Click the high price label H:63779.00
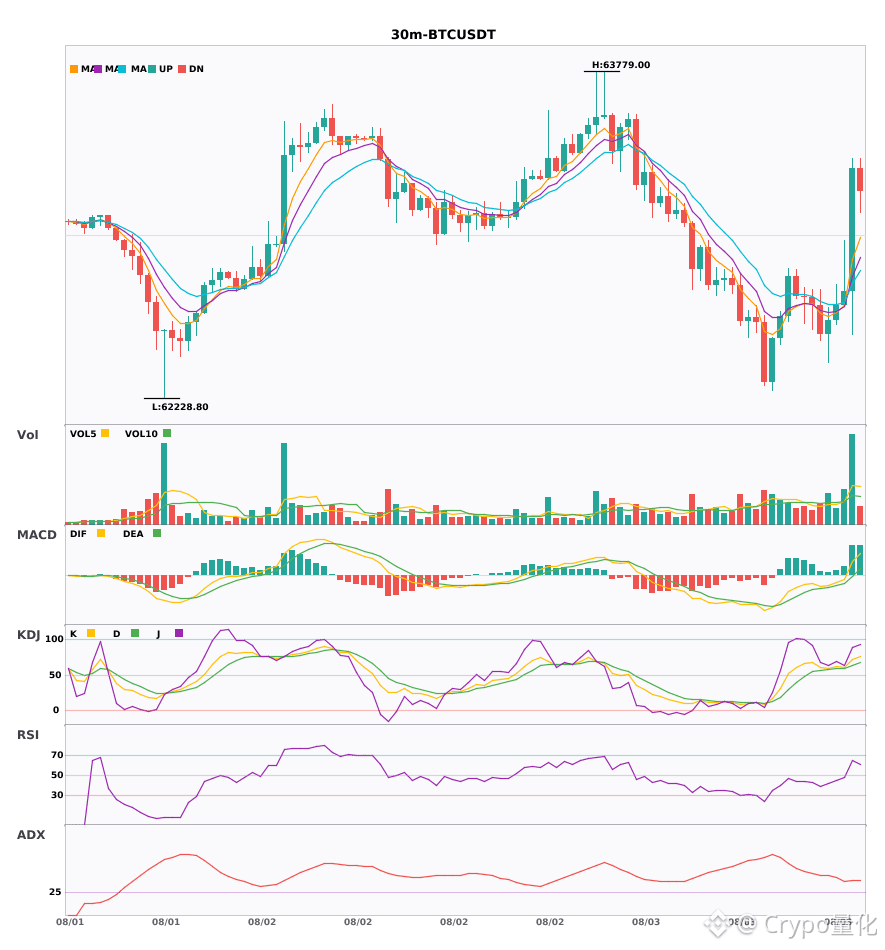This screenshot has width=885, height=950. coord(621,65)
